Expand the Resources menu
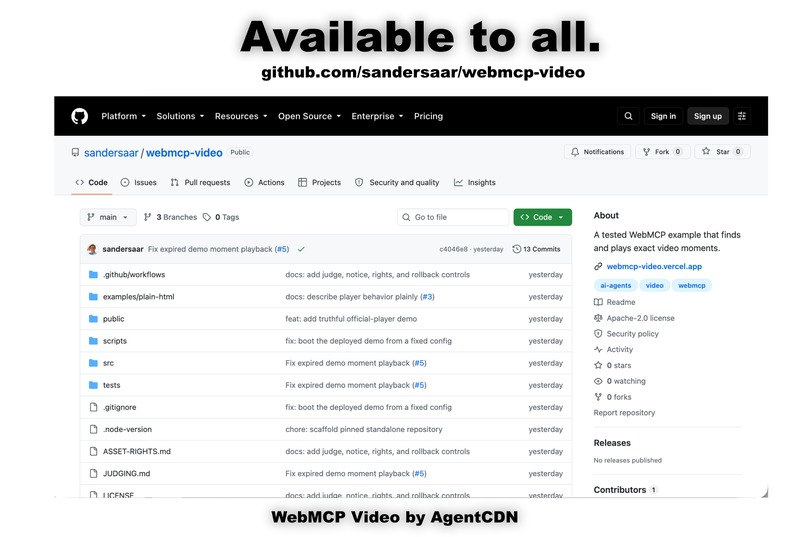 (x=241, y=116)
